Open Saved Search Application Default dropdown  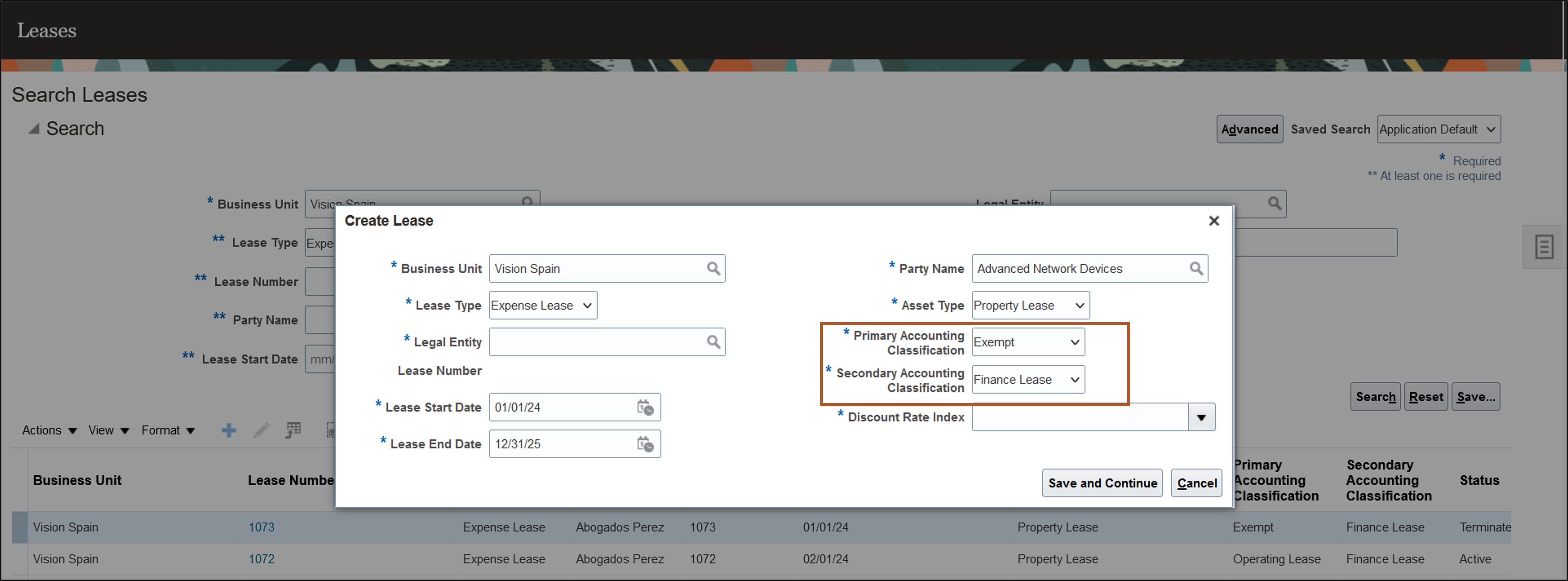point(1439,130)
